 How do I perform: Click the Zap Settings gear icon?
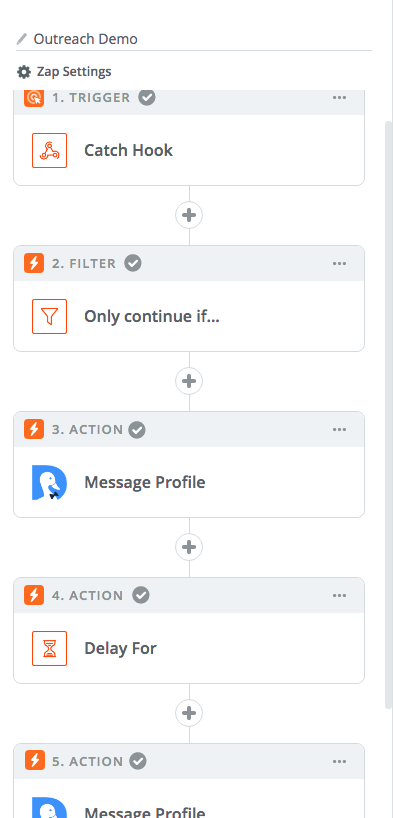click(23, 71)
